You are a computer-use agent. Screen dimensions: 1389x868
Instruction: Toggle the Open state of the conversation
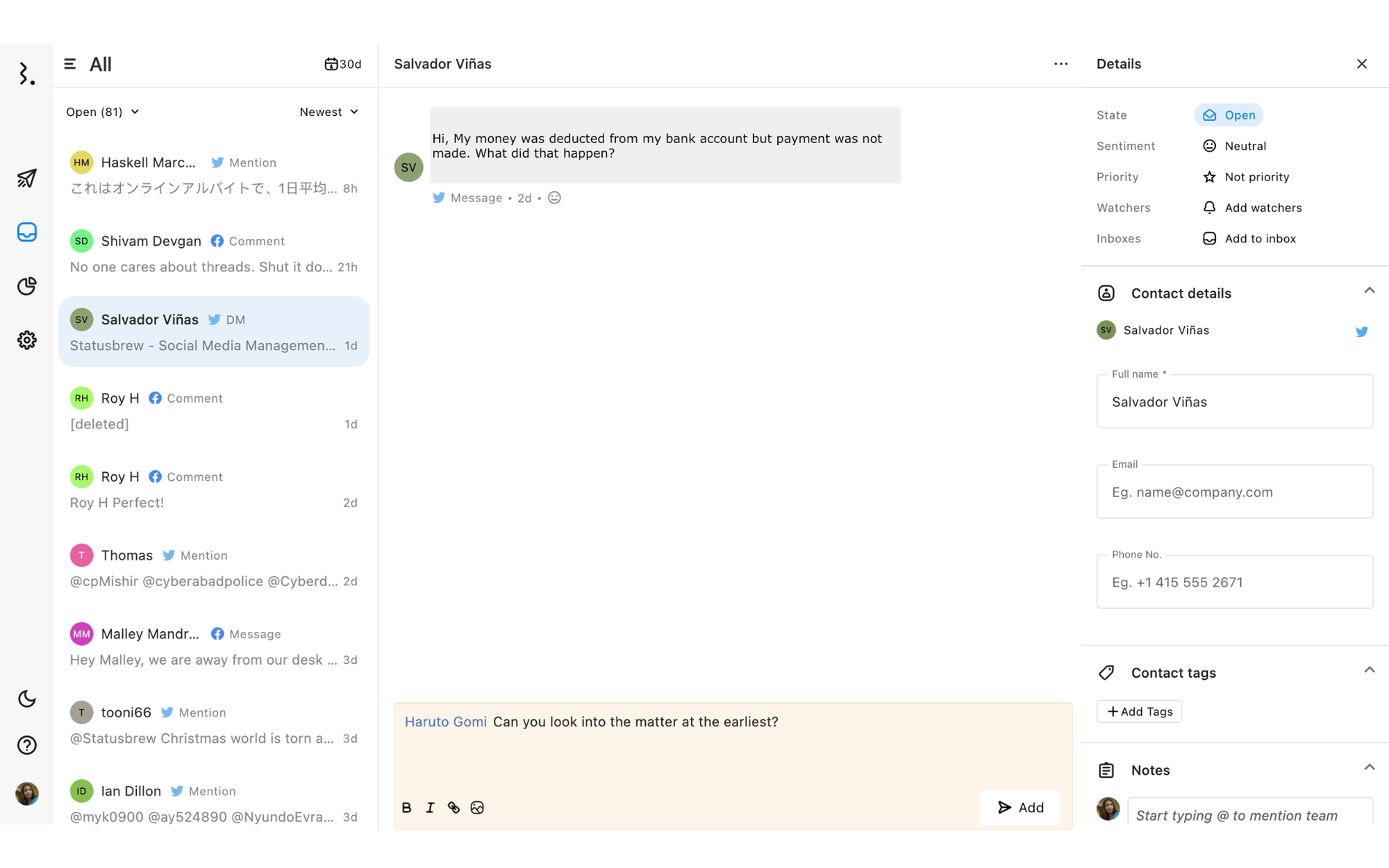pos(1229,115)
